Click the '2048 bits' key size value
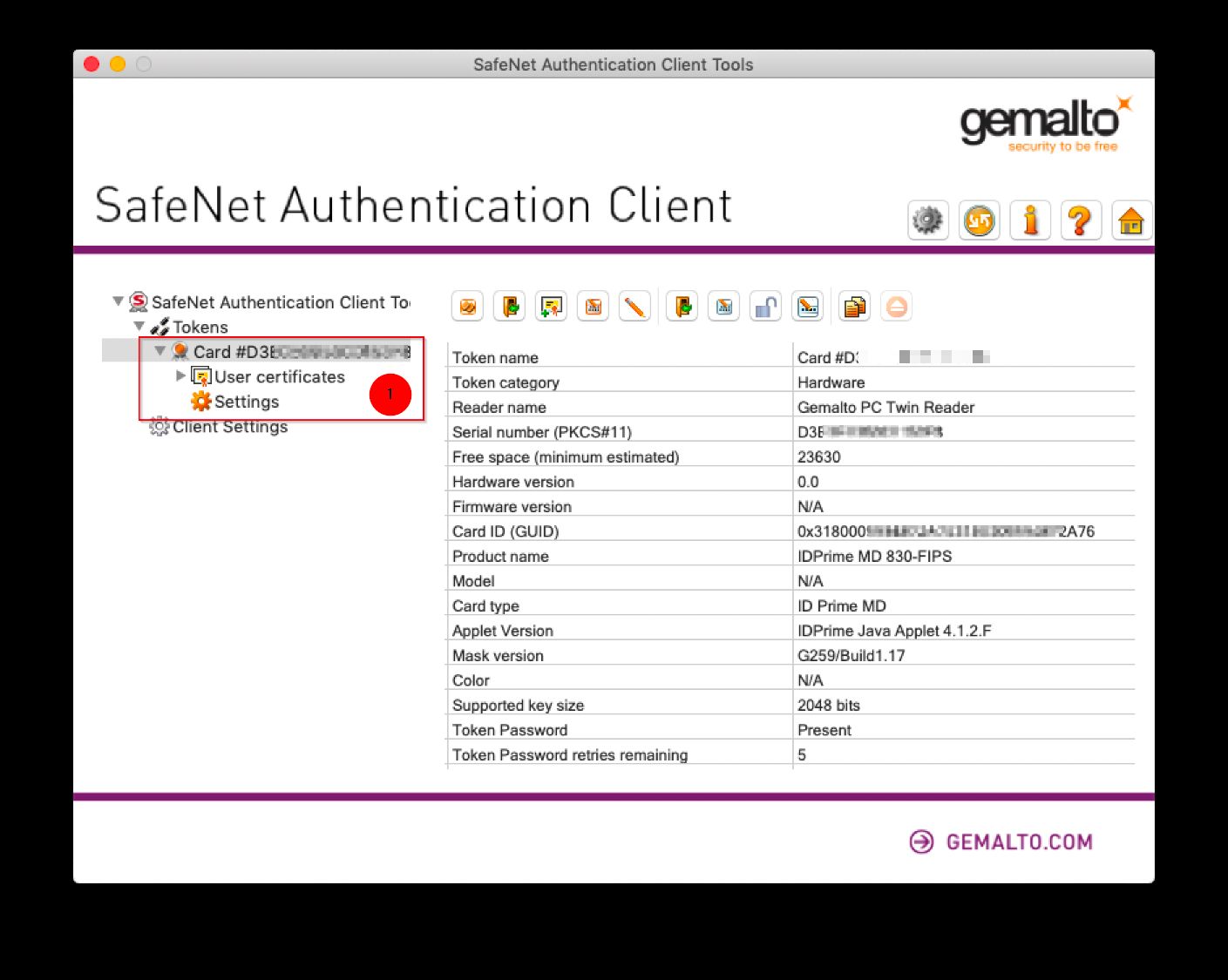Screen dimensions: 1228x980 coord(828,705)
